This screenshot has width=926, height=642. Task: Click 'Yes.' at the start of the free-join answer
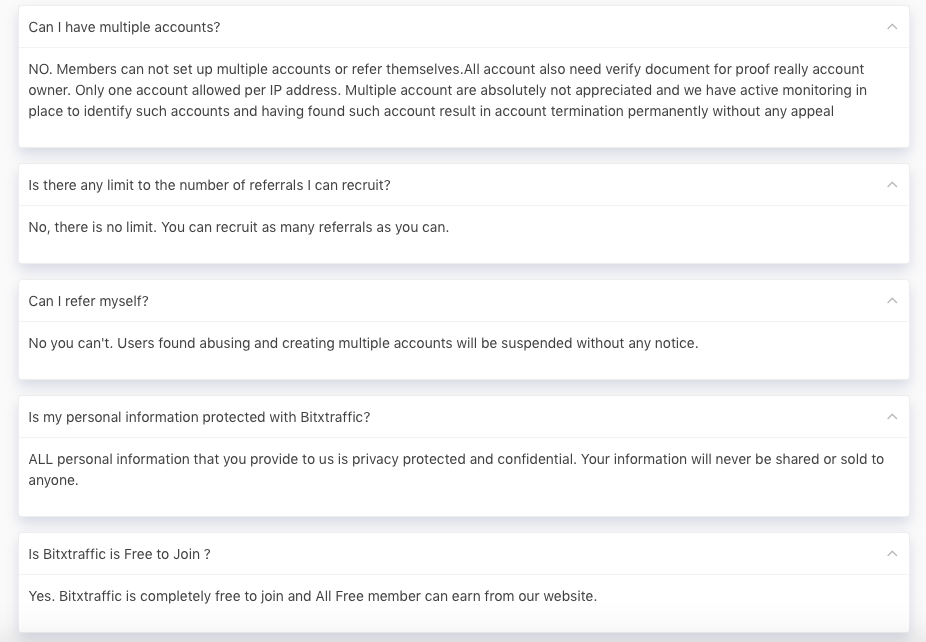point(41,596)
